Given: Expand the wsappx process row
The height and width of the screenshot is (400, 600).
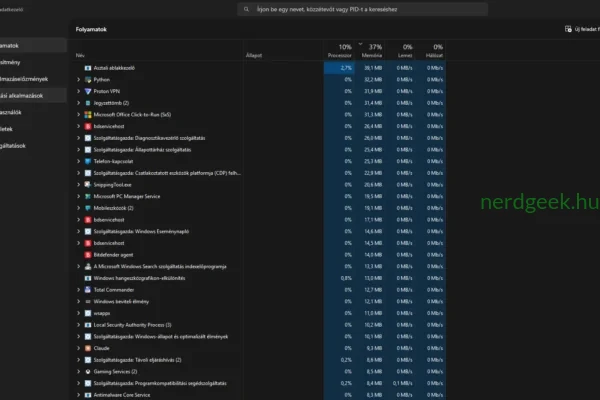Looking at the screenshot, I should pyautogui.click(x=78, y=313).
